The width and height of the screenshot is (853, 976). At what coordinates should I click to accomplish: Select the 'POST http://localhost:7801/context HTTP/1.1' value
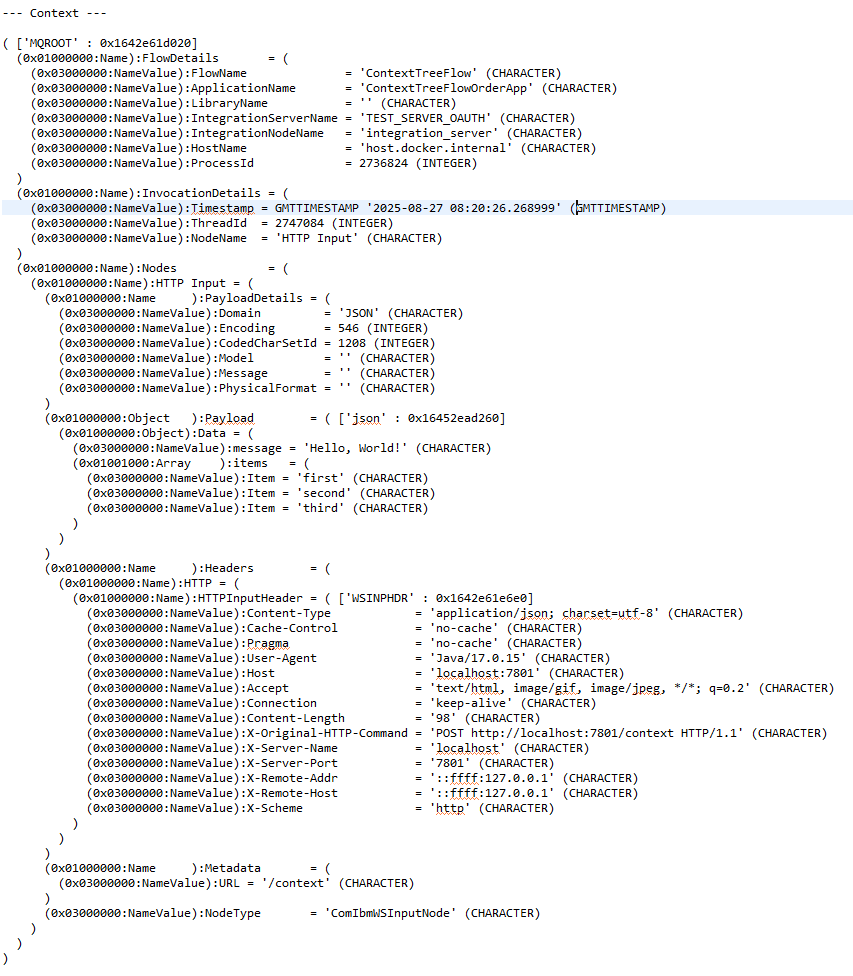click(x=586, y=733)
